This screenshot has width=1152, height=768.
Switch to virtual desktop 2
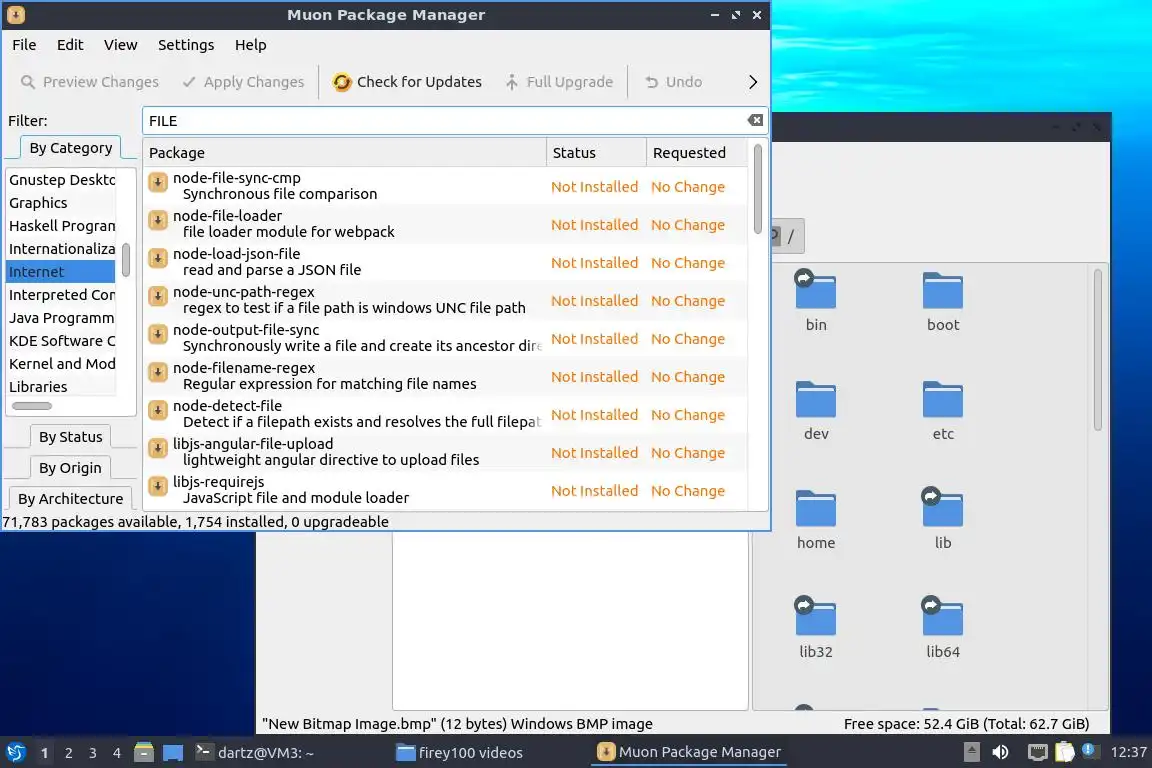click(x=68, y=753)
